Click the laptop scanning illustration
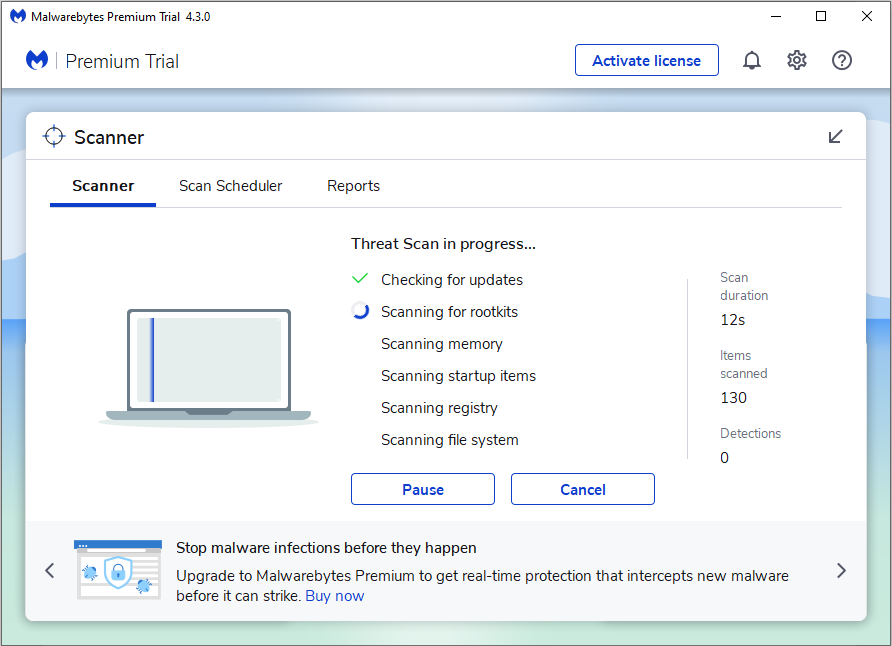Image resolution: width=892 pixels, height=646 pixels. tap(209, 367)
